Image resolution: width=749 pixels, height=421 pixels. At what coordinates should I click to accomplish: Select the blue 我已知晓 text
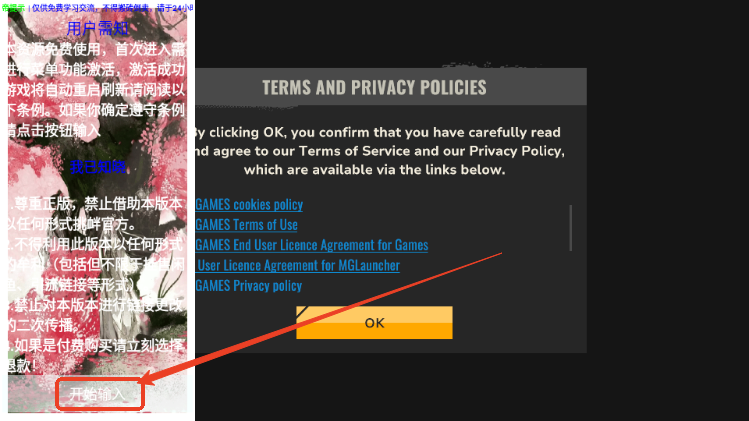tap(98, 167)
